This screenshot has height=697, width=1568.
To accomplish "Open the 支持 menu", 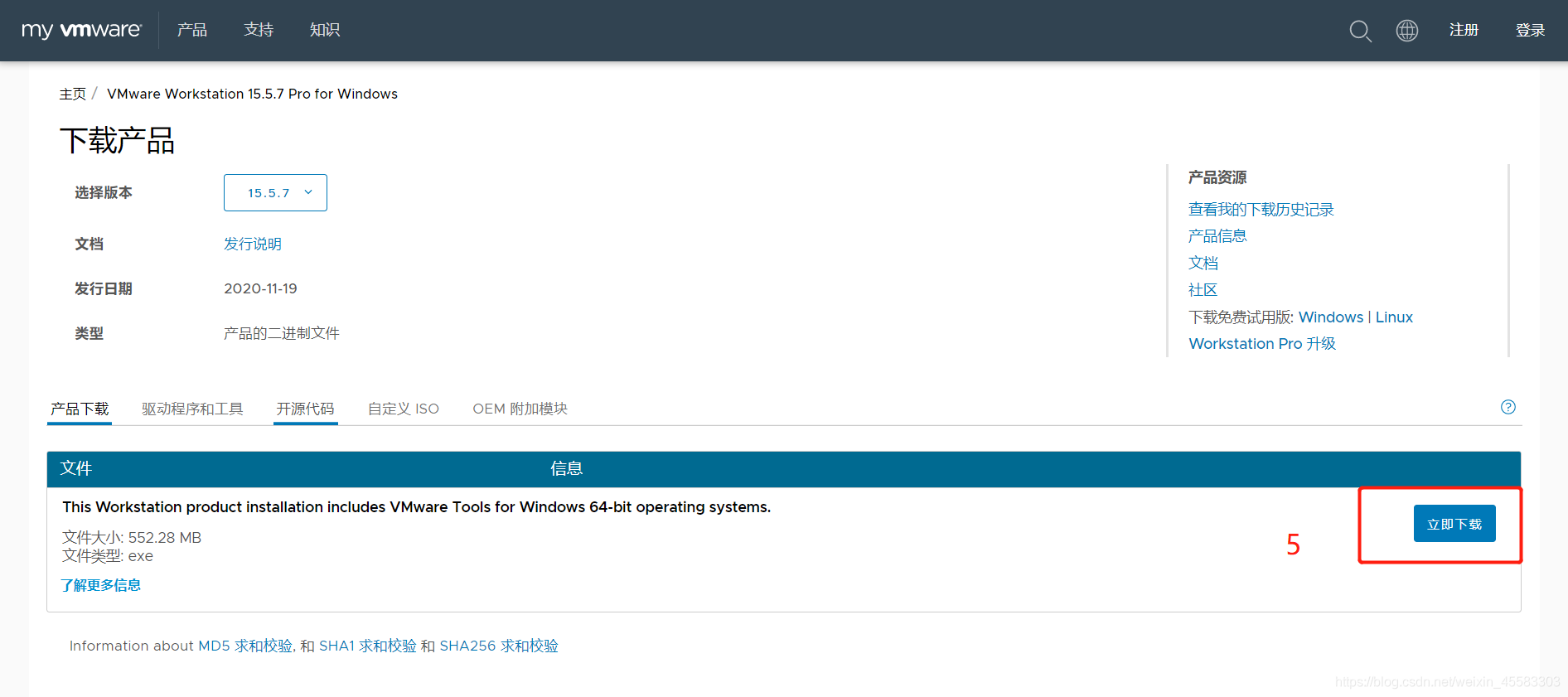I will pos(259,30).
